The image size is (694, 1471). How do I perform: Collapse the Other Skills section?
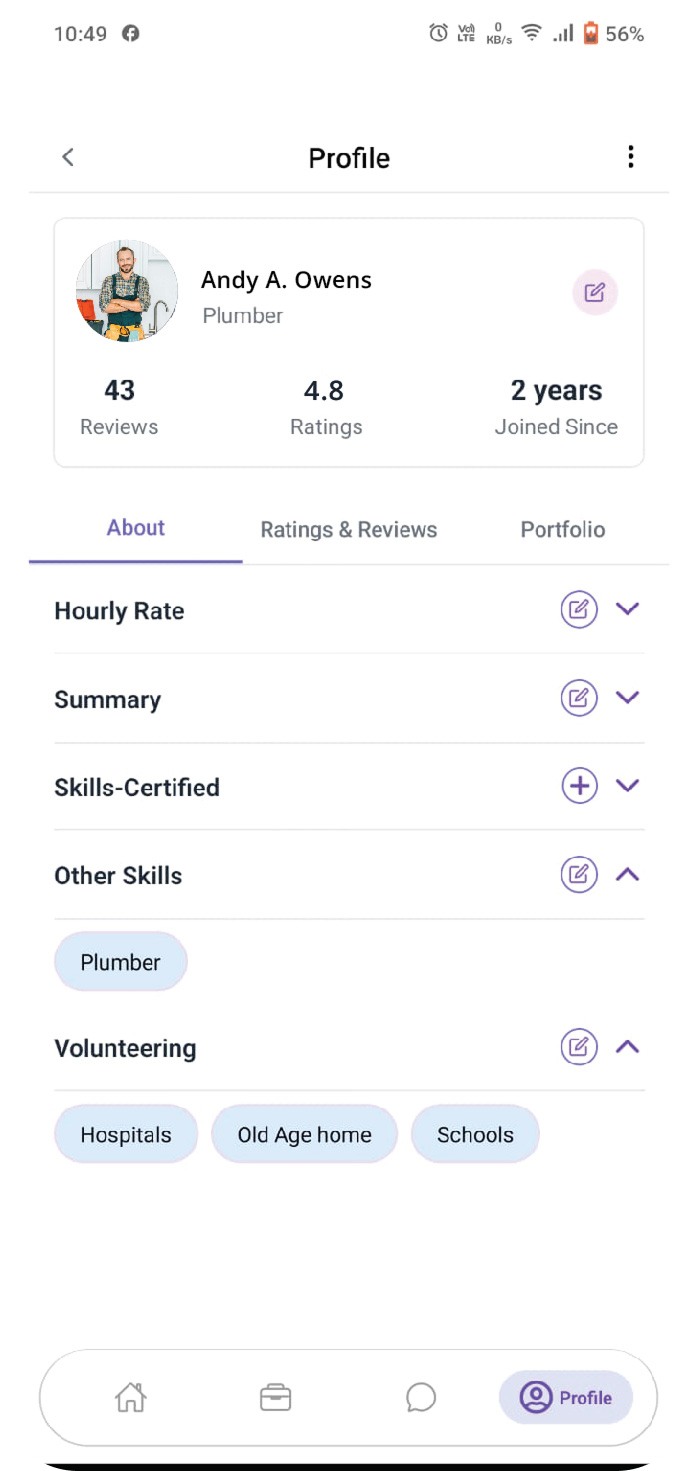(627, 875)
